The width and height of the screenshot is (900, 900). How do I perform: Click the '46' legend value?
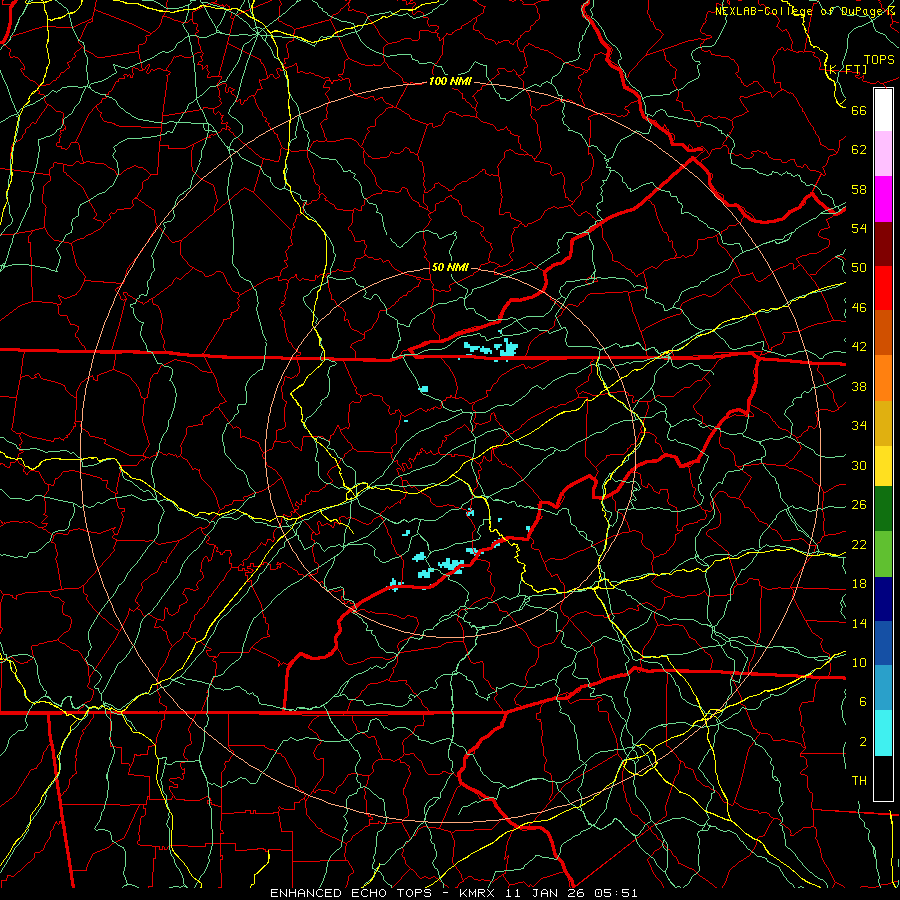[859, 308]
